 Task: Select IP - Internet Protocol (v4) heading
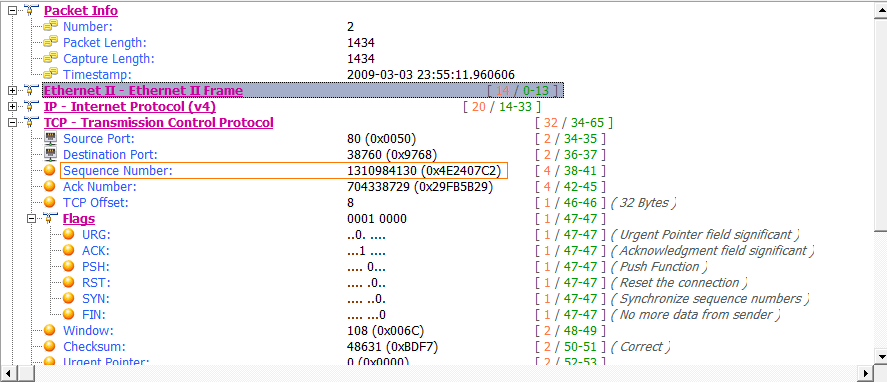(x=130, y=106)
